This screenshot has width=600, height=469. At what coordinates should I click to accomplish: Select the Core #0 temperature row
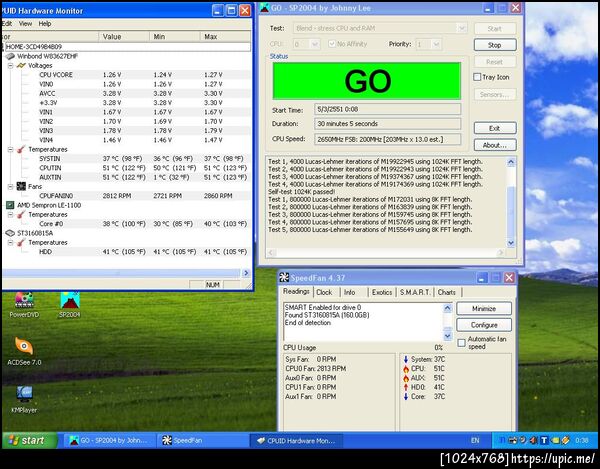click(145, 224)
